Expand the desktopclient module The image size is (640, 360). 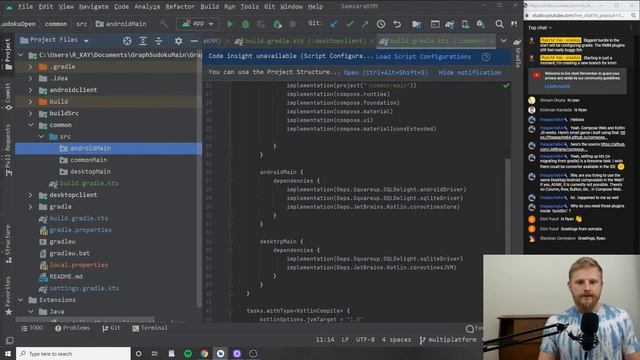[30, 195]
